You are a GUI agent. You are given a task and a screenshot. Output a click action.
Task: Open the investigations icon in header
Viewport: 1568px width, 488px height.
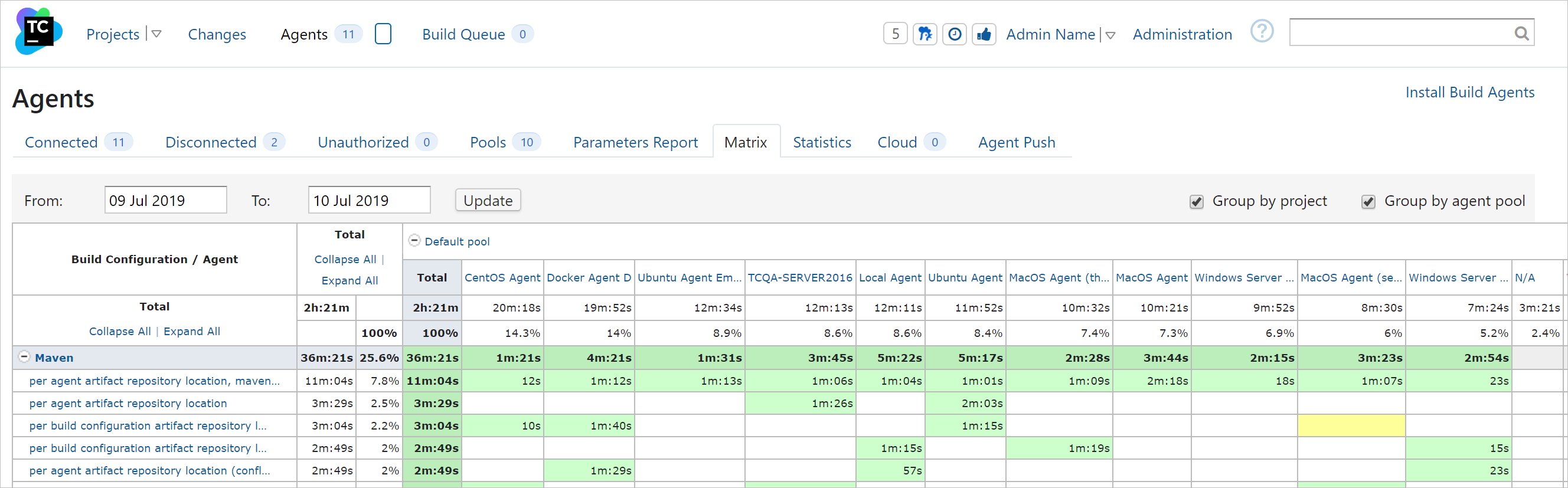click(925, 34)
